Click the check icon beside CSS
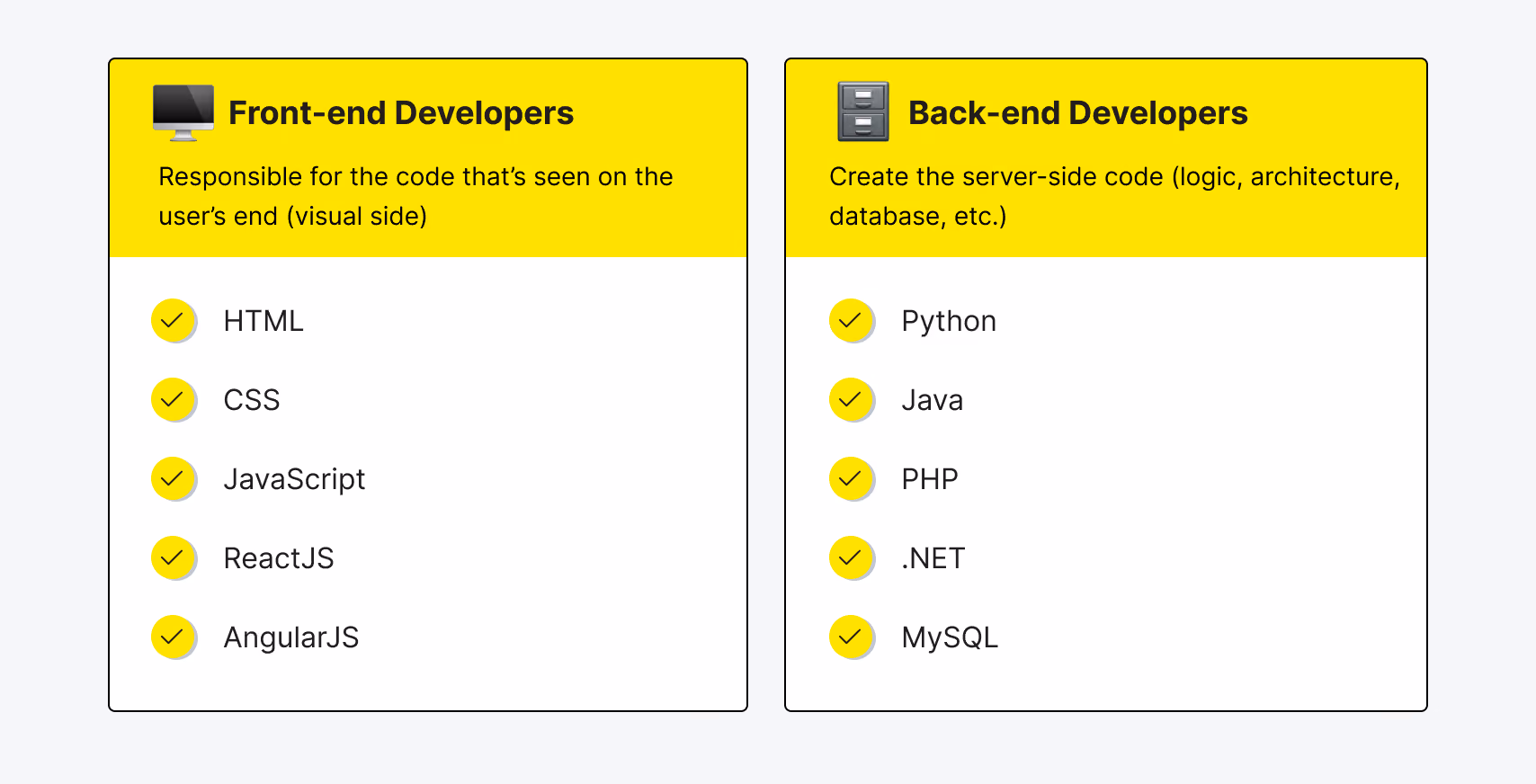 [174, 400]
